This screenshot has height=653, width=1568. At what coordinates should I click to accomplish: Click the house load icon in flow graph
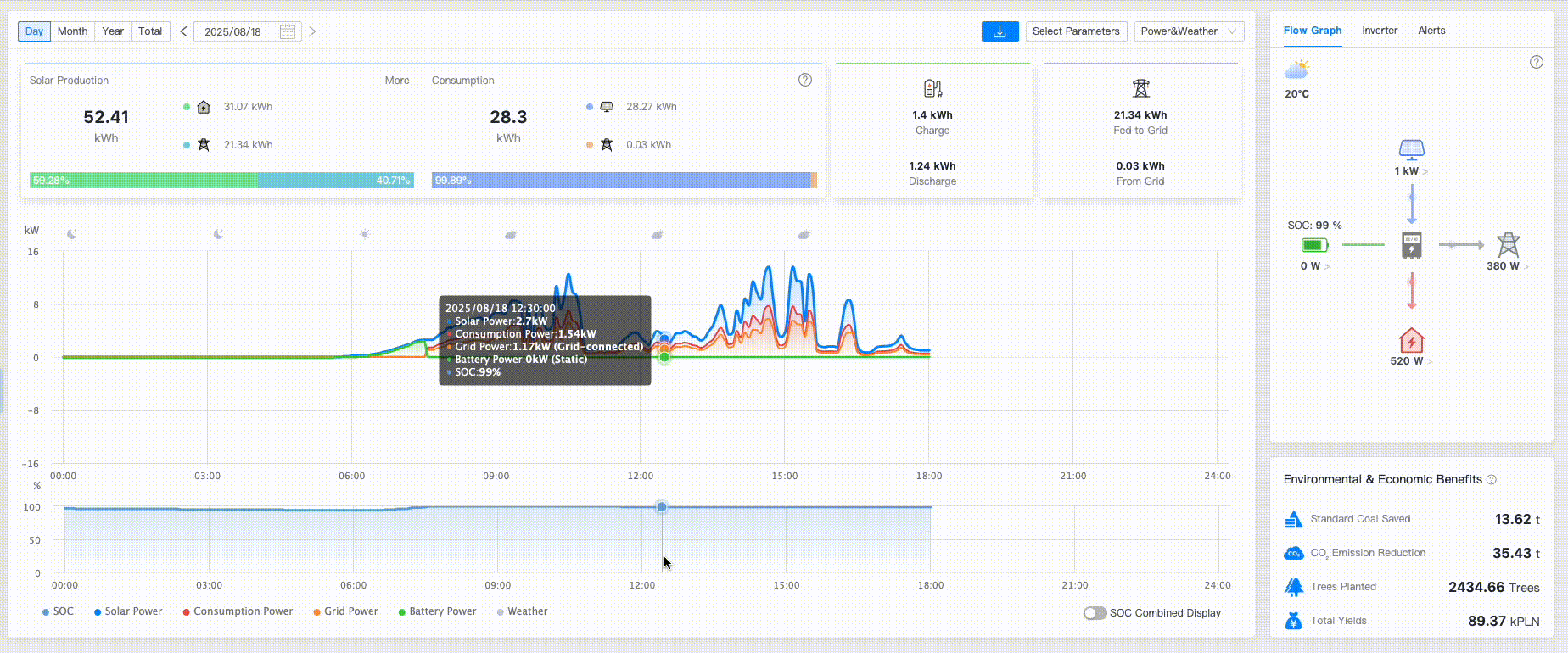pyautogui.click(x=1411, y=341)
